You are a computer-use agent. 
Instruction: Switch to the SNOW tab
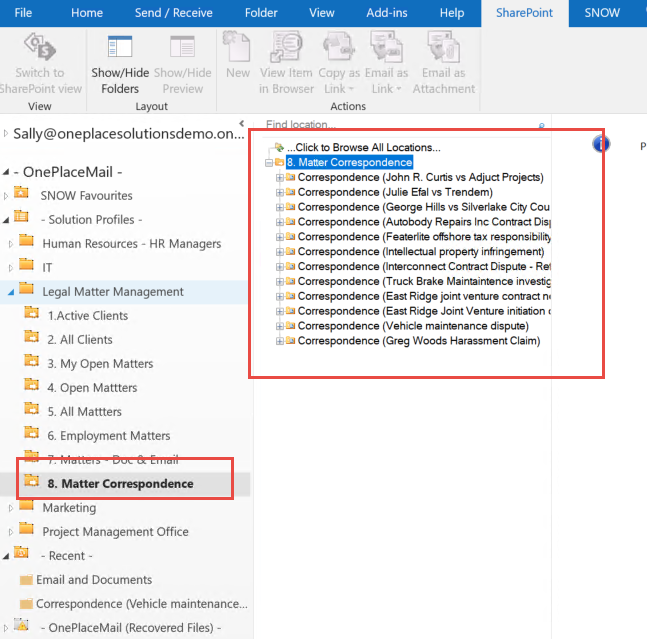pyautogui.click(x=602, y=13)
